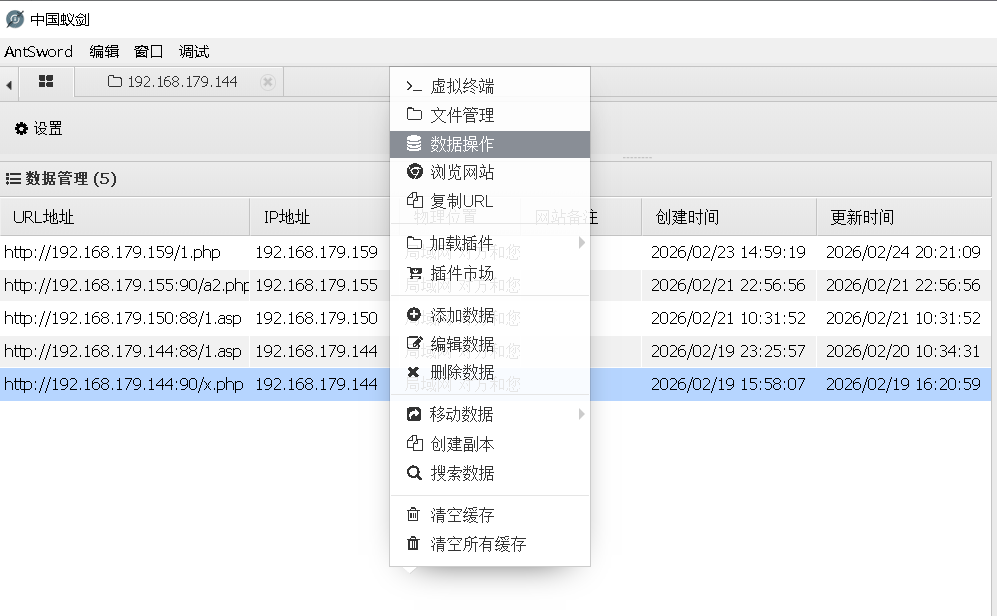Click the 设置 button
The image size is (997, 616).
[x=39, y=128]
